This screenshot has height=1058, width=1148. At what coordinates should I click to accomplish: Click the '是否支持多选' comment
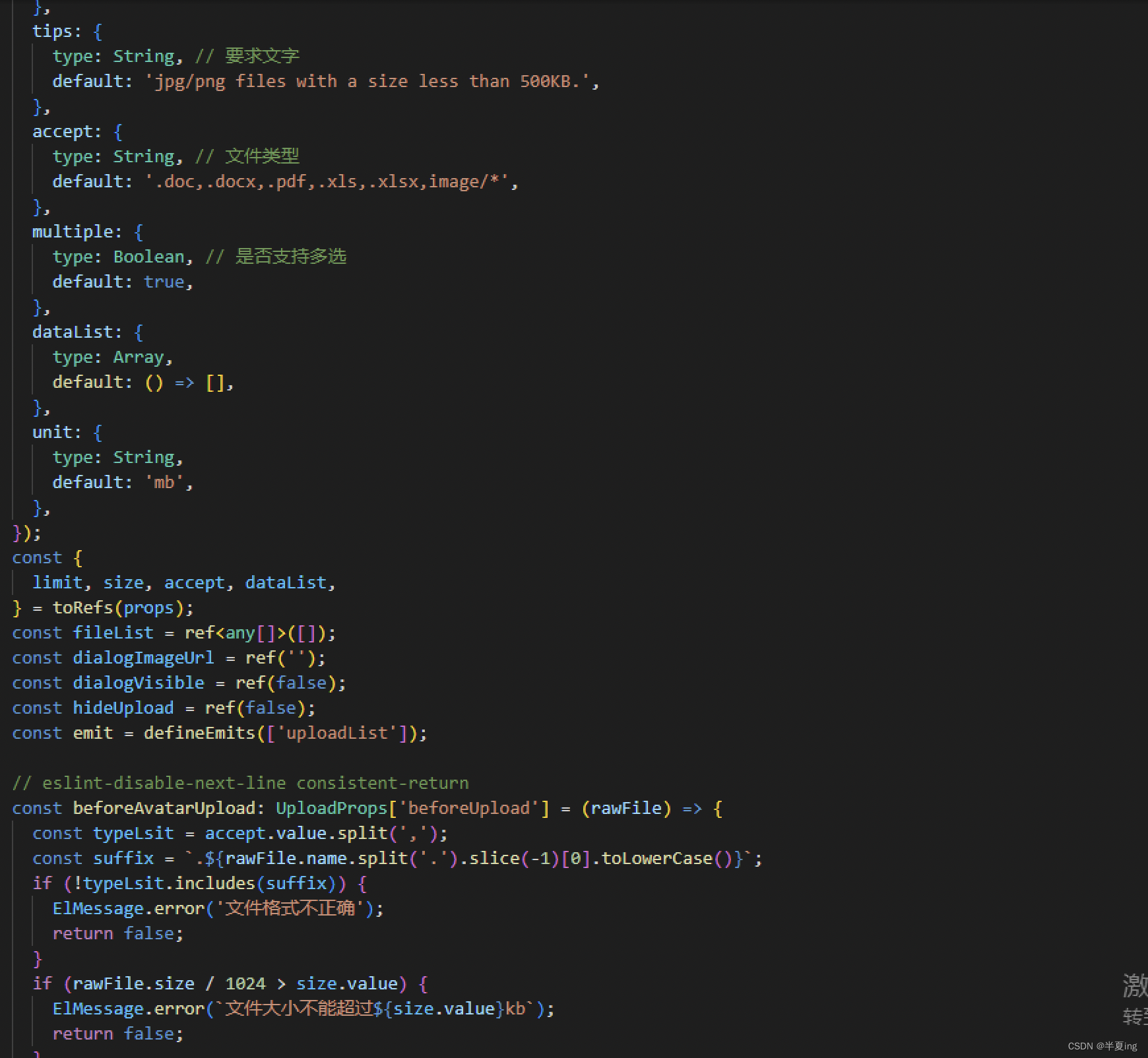pyautogui.click(x=276, y=257)
